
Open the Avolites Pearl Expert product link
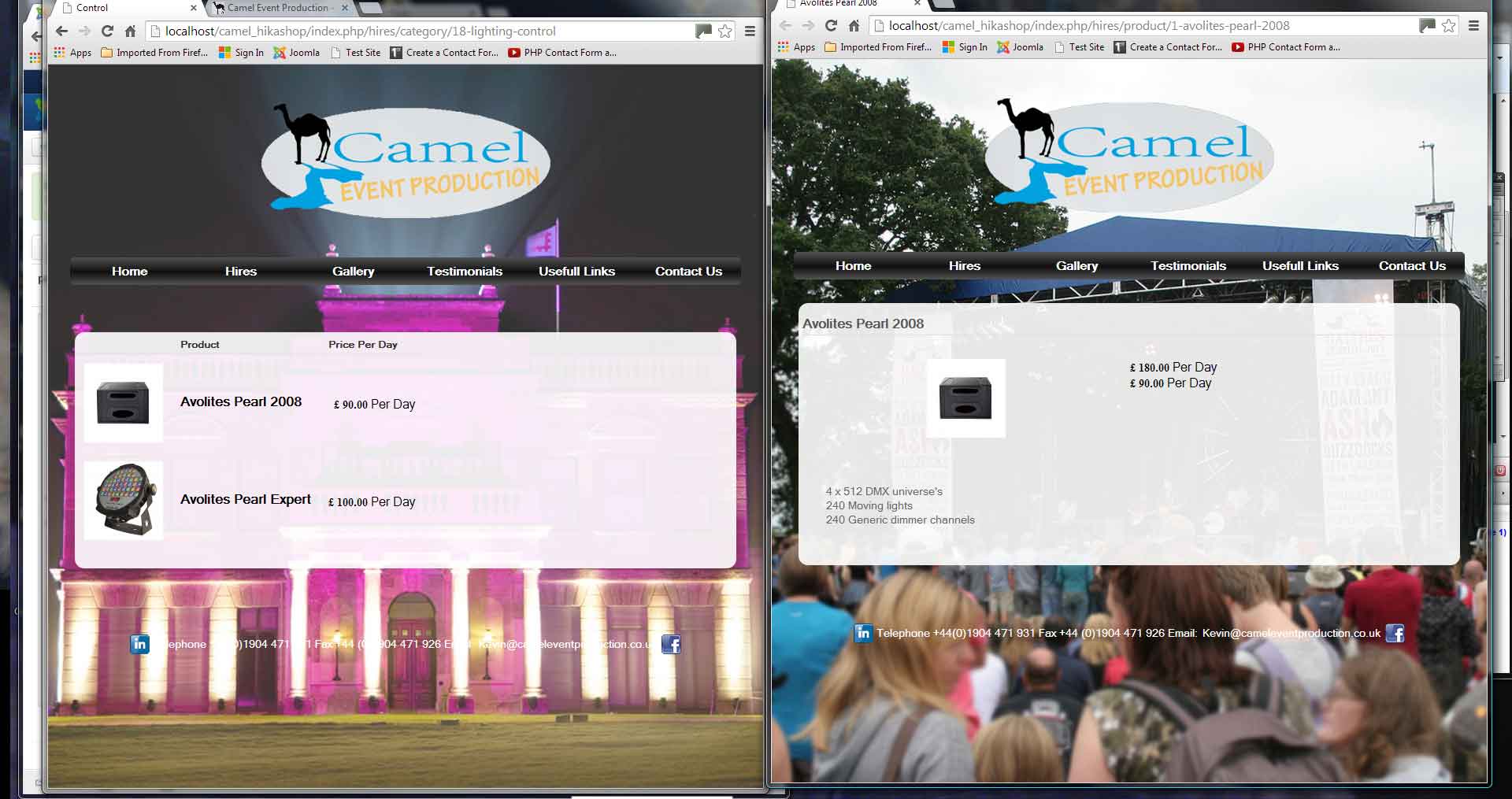(246, 499)
